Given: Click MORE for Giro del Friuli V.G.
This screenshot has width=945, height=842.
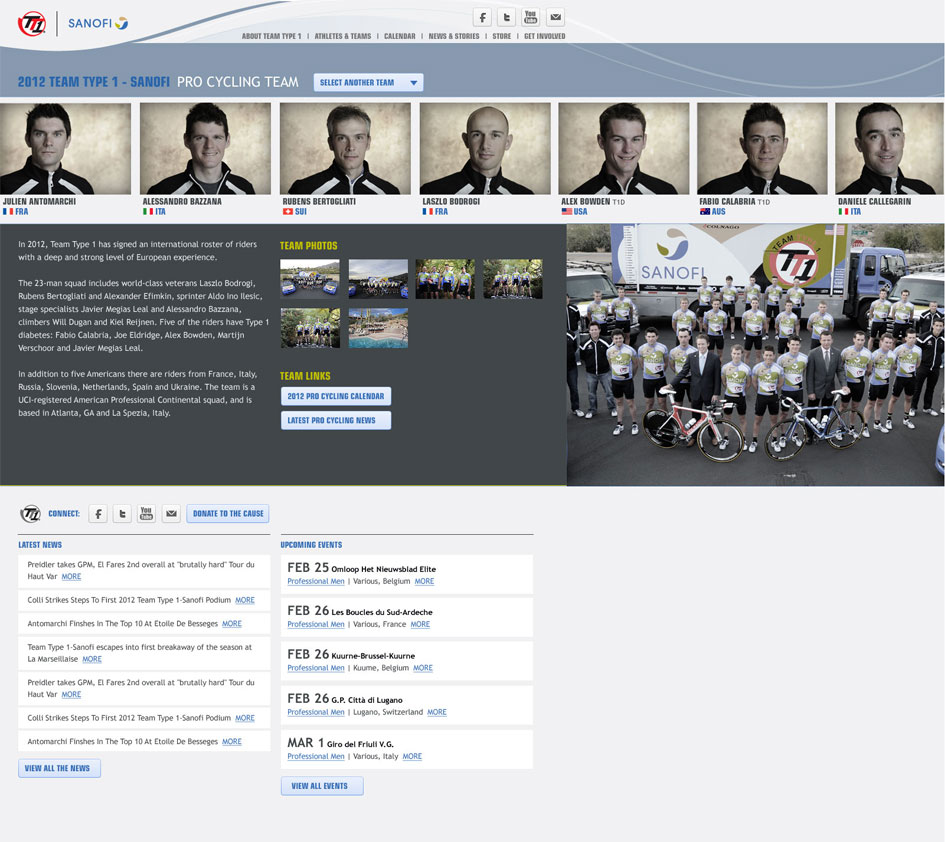Looking at the screenshot, I should point(412,756).
